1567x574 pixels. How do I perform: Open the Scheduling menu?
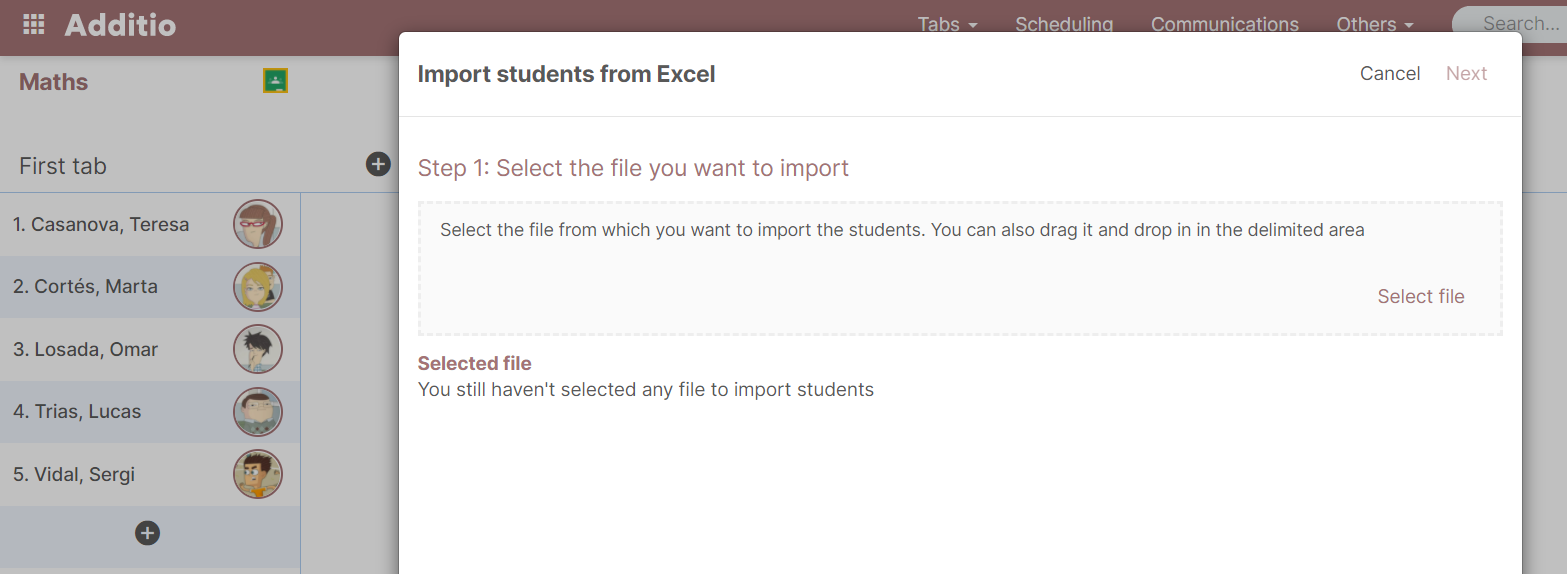pos(1063,24)
